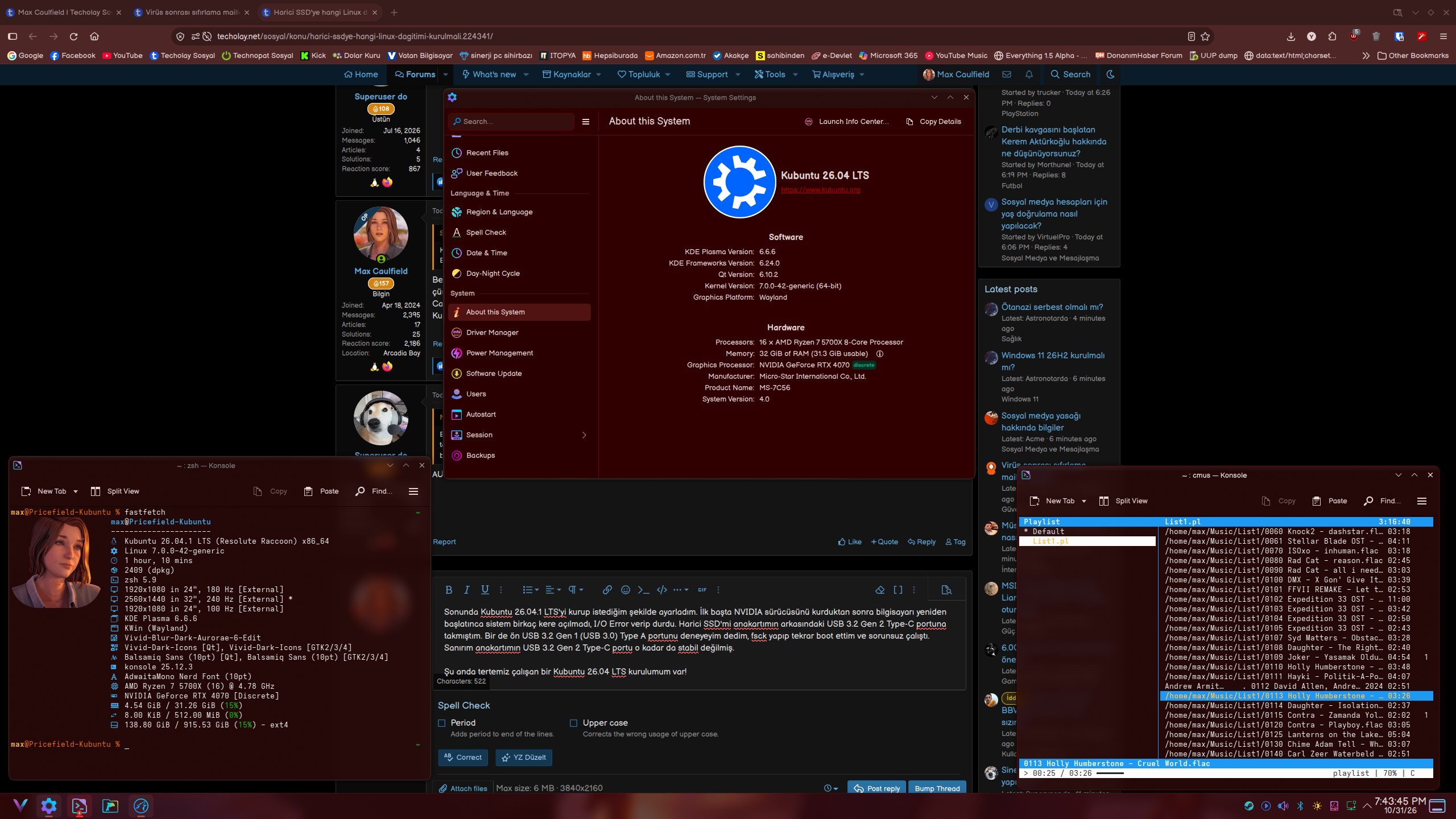This screenshot has height=819, width=1456.
Task: Open Bluetooth settings in the system tray
Action: 1300,806
